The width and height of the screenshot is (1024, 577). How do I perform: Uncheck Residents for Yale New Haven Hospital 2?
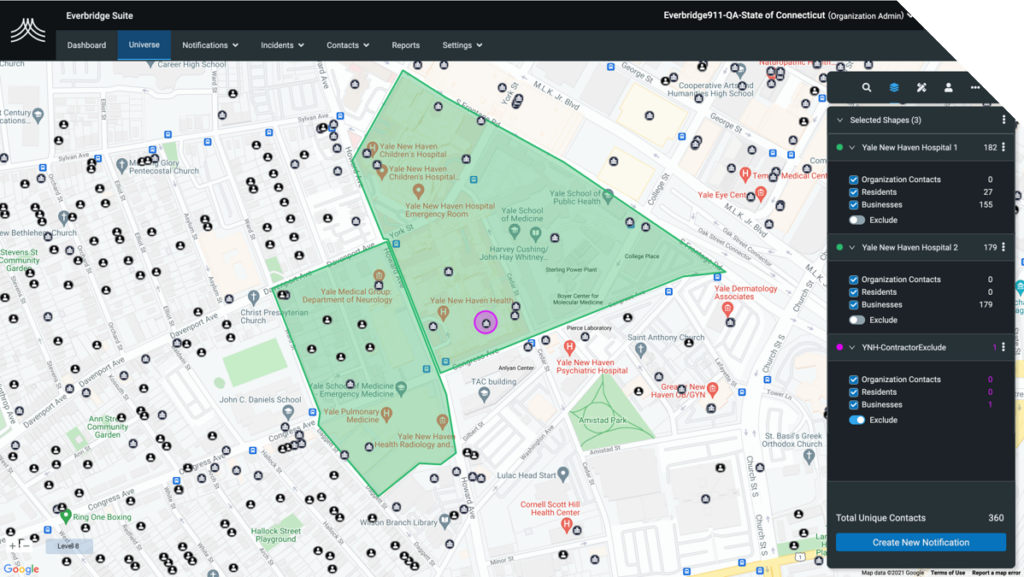tap(854, 292)
